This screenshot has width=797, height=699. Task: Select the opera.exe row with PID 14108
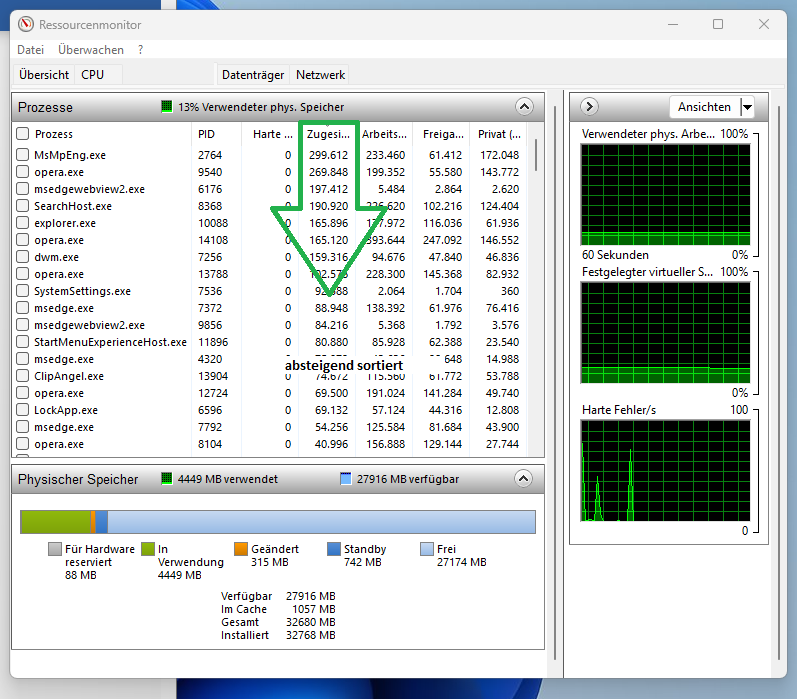(269, 240)
